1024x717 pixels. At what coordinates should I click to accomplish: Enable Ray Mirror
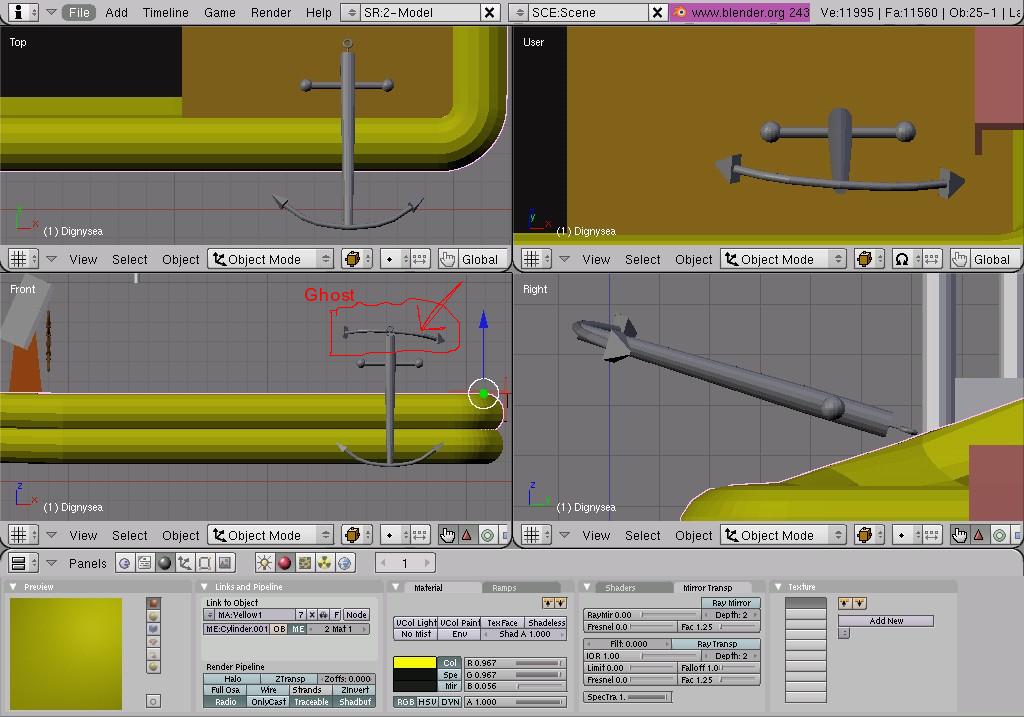coord(731,603)
